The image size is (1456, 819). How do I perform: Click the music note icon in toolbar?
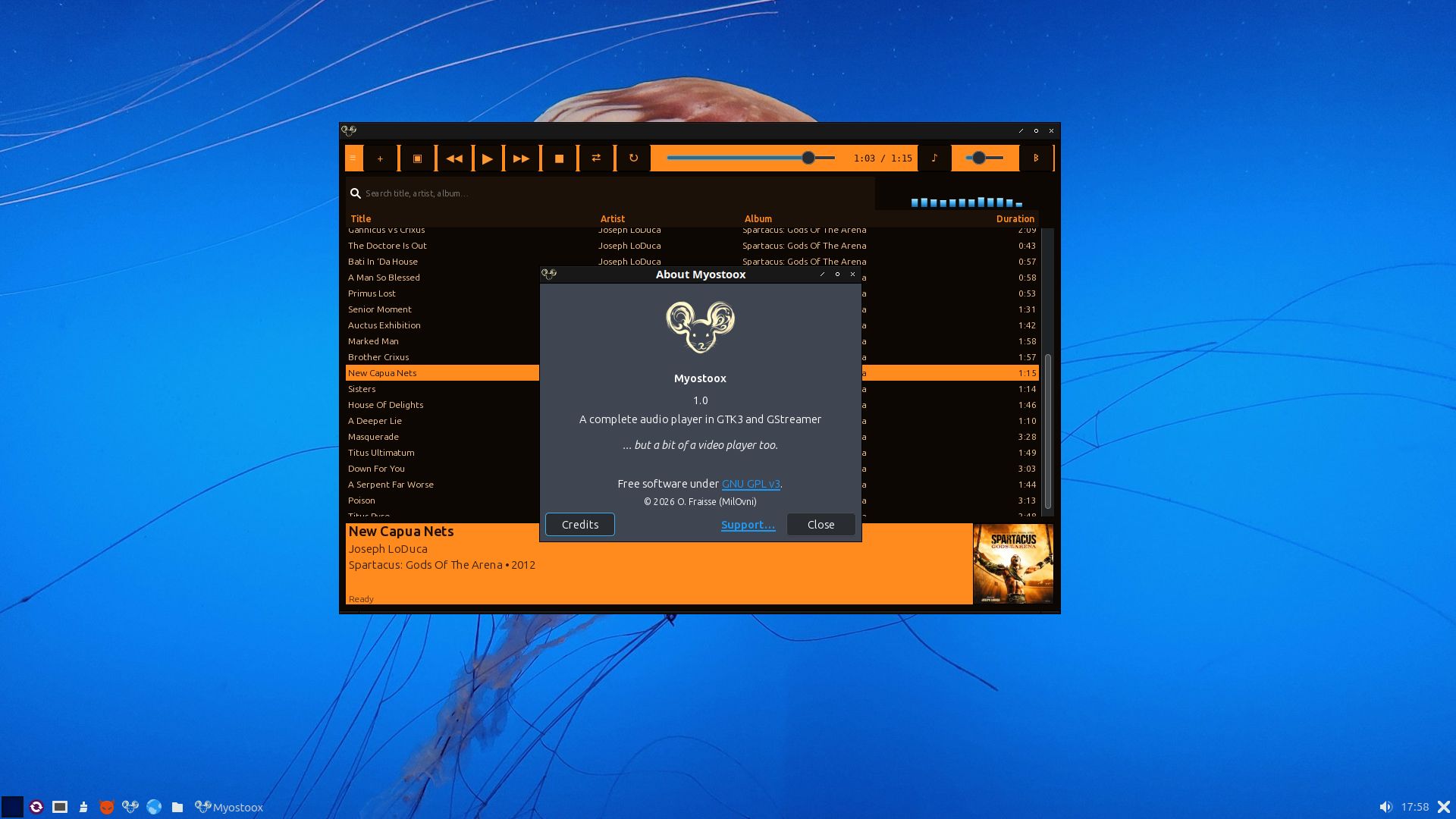tap(934, 158)
